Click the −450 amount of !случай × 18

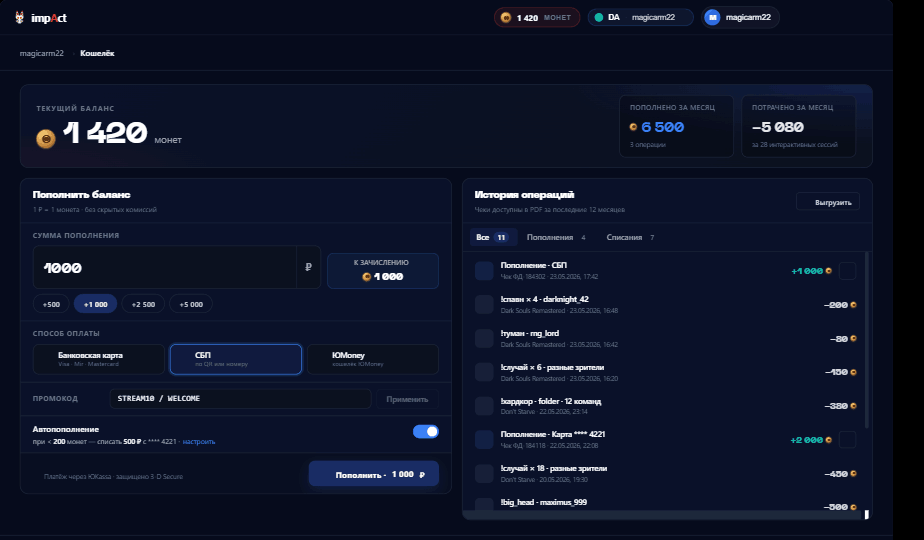(x=836, y=473)
